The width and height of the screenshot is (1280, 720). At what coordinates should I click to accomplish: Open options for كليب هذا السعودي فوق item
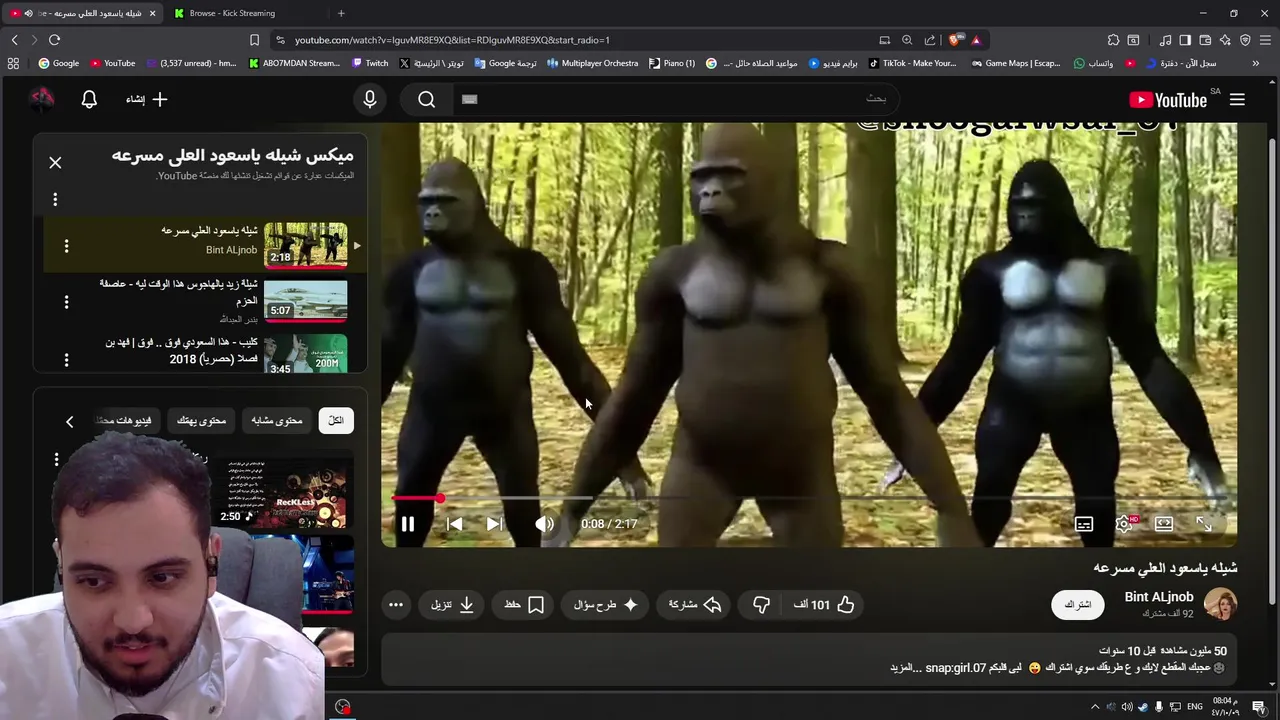point(66,359)
